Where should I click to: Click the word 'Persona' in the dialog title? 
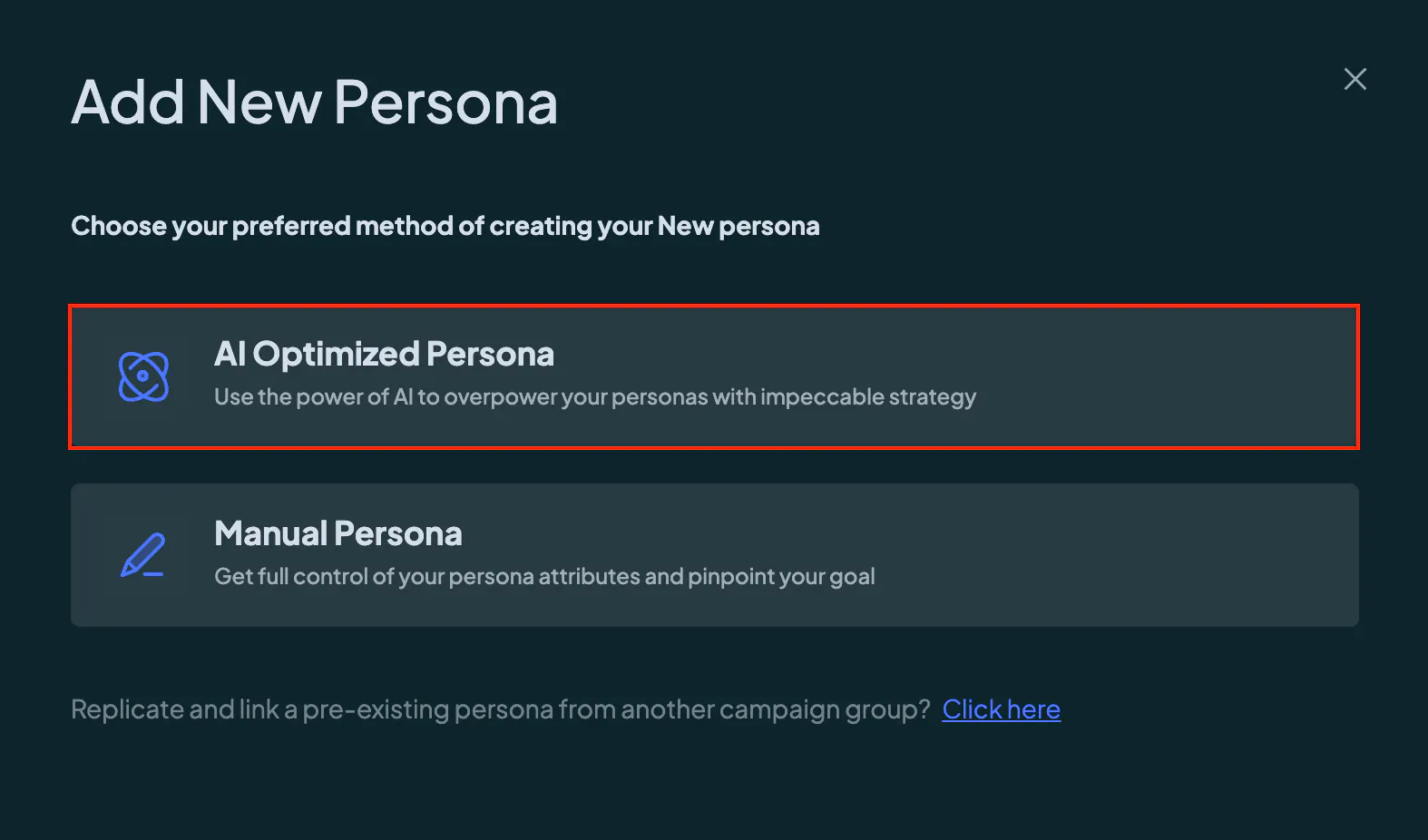(445, 102)
